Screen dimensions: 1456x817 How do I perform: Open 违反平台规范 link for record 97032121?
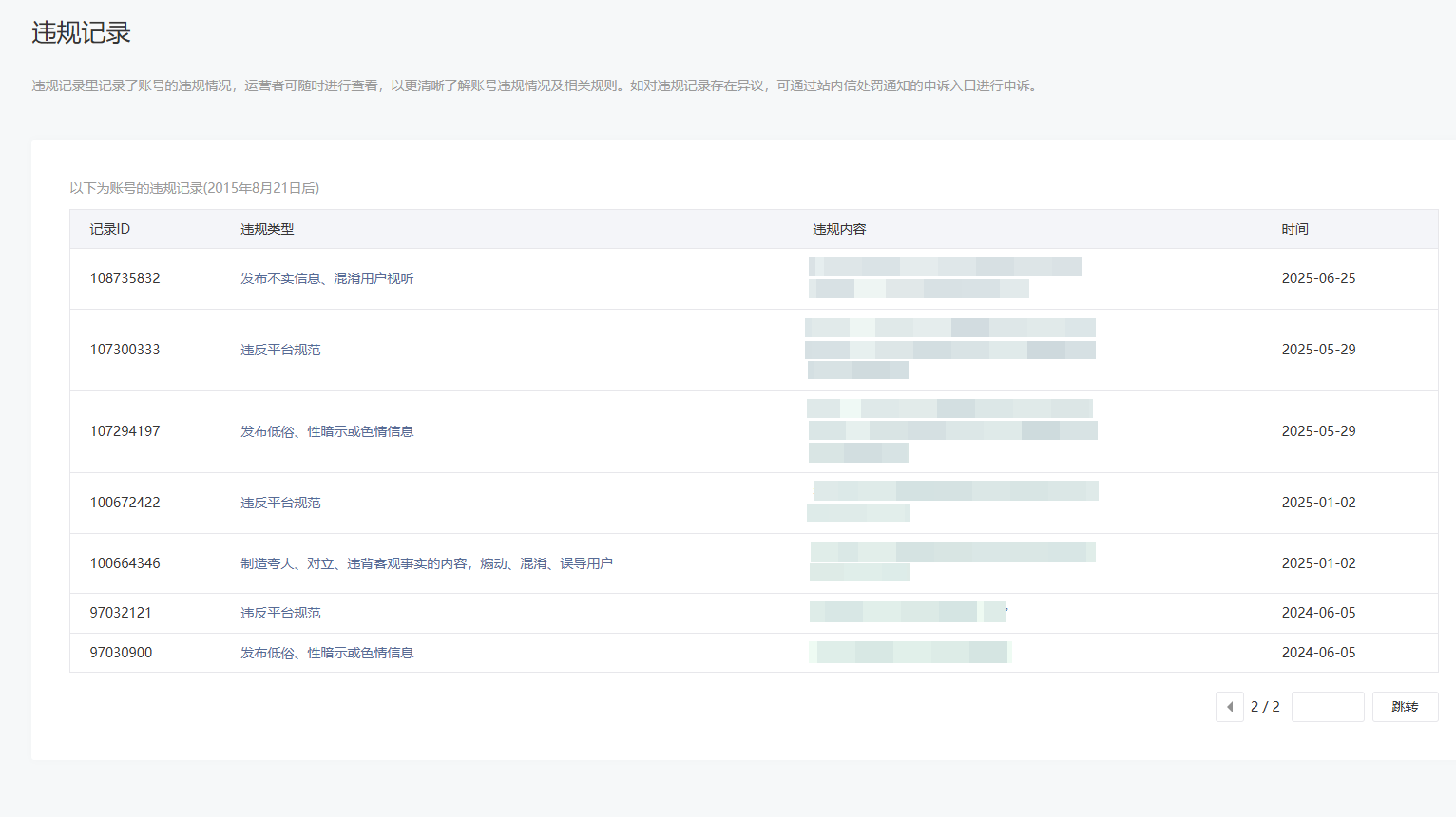280,613
